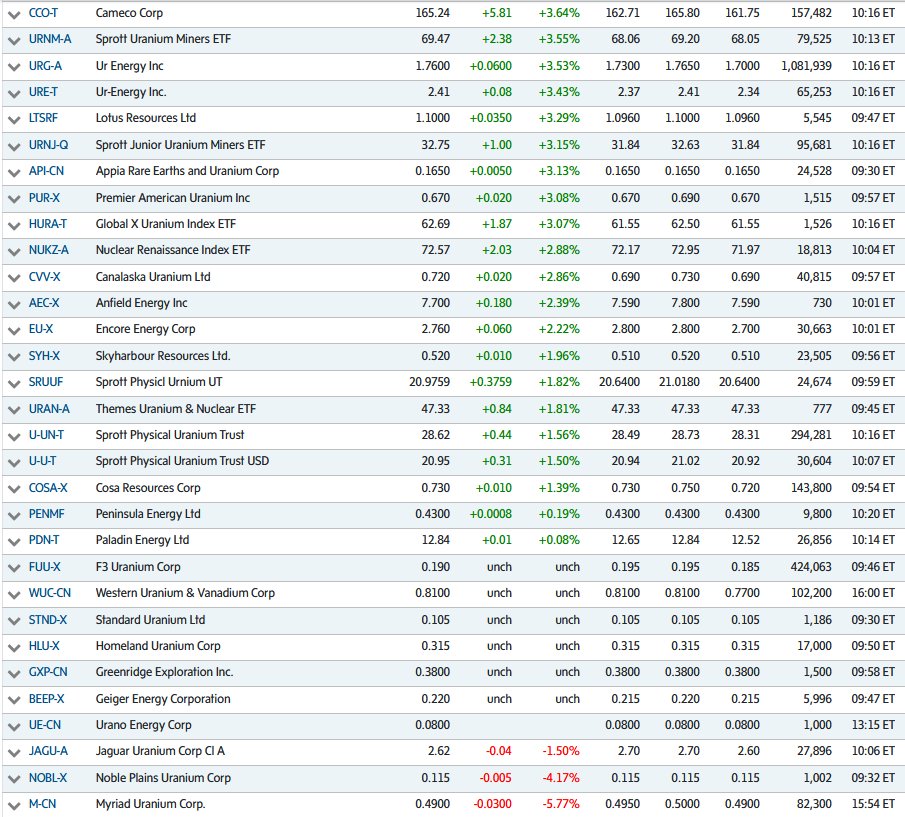This screenshot has height=817, width=905.
Task: Expand the SRUUF row chevron
Action: pyautogui.click(x=13, y=382)
